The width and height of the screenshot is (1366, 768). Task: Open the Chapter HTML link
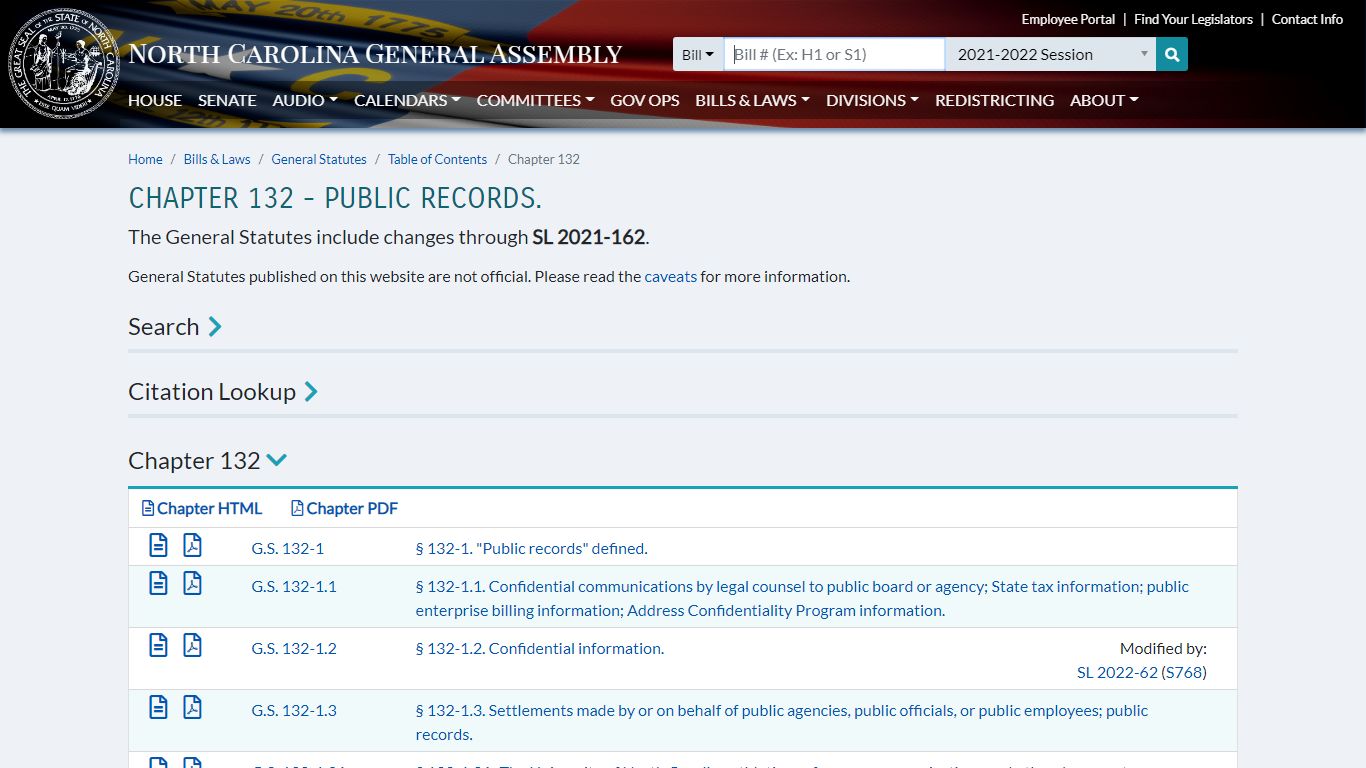pos(202,508)
